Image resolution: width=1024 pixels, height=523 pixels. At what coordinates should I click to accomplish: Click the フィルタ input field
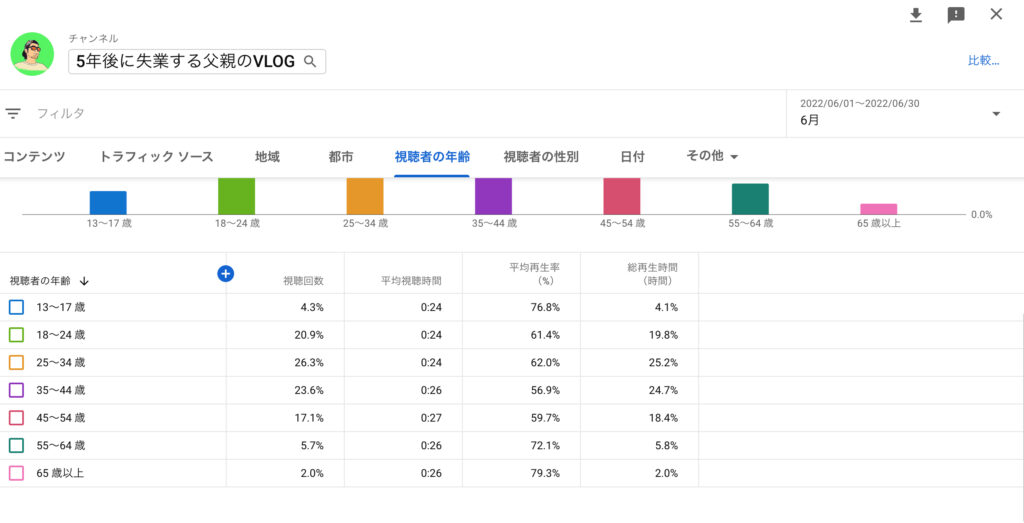(x=200, y=114)
